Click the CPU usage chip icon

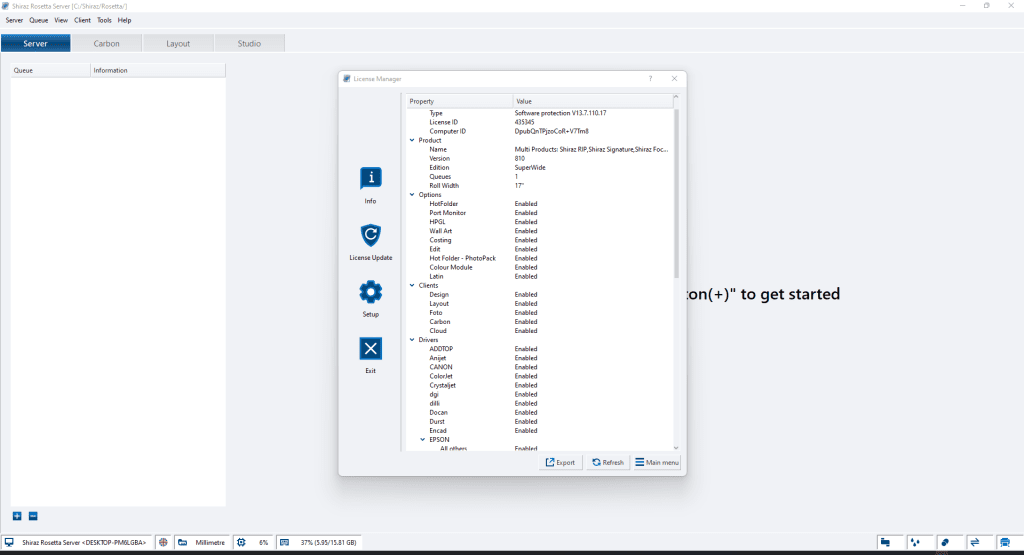pos(241,542)
